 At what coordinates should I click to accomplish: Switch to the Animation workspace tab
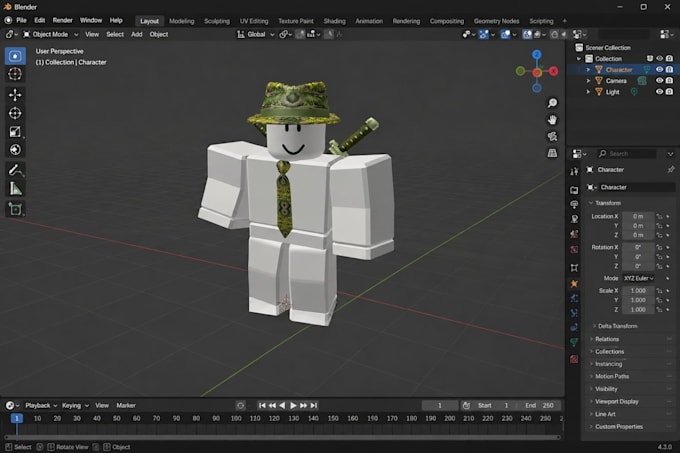369,21
